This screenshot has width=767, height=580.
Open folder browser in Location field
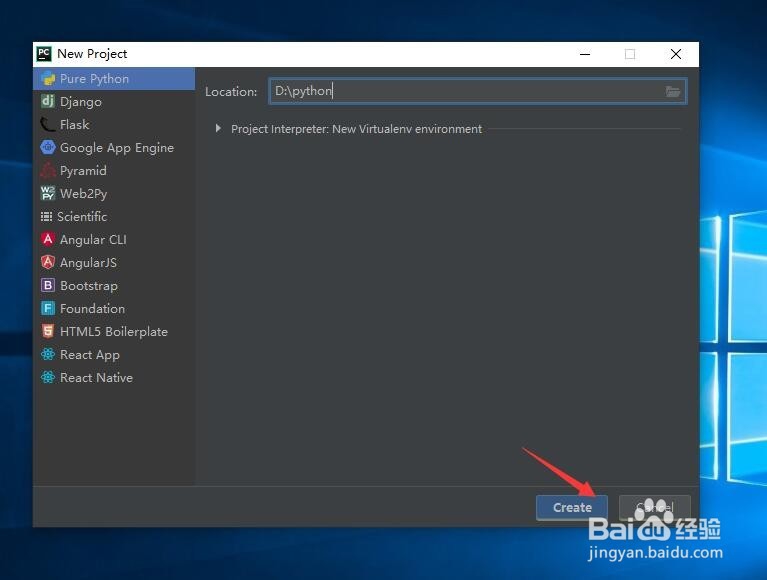coord(673,91)
